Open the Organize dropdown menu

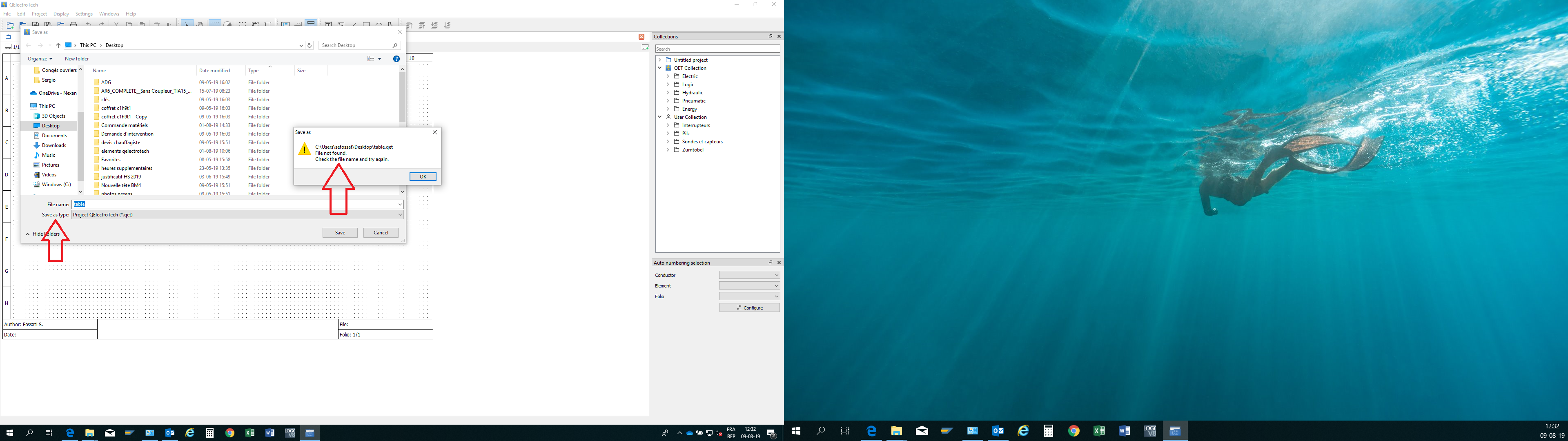pos(40,58)
